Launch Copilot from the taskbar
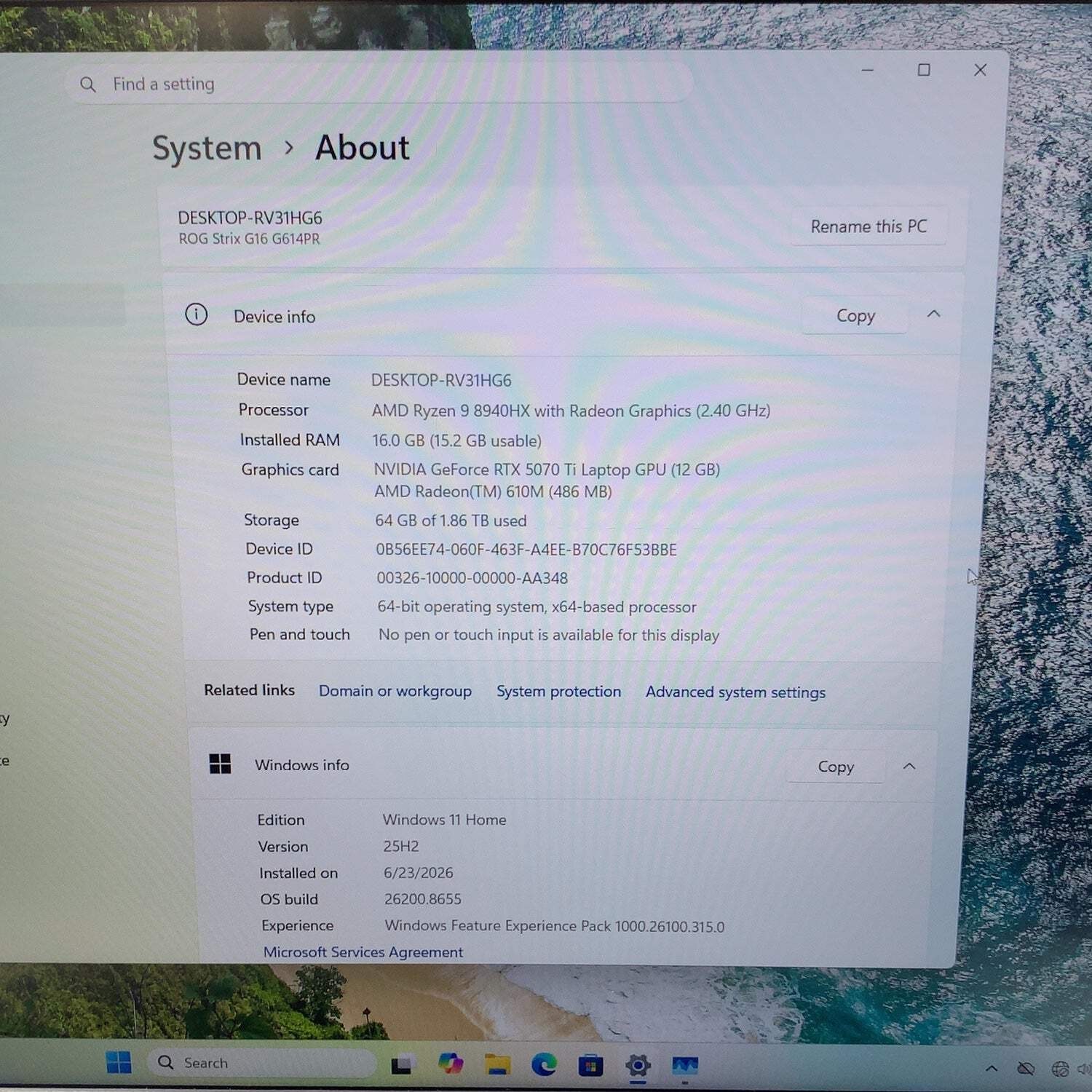The height and width of the screenshot is (1092, 1092). (x=451, y=1064)
